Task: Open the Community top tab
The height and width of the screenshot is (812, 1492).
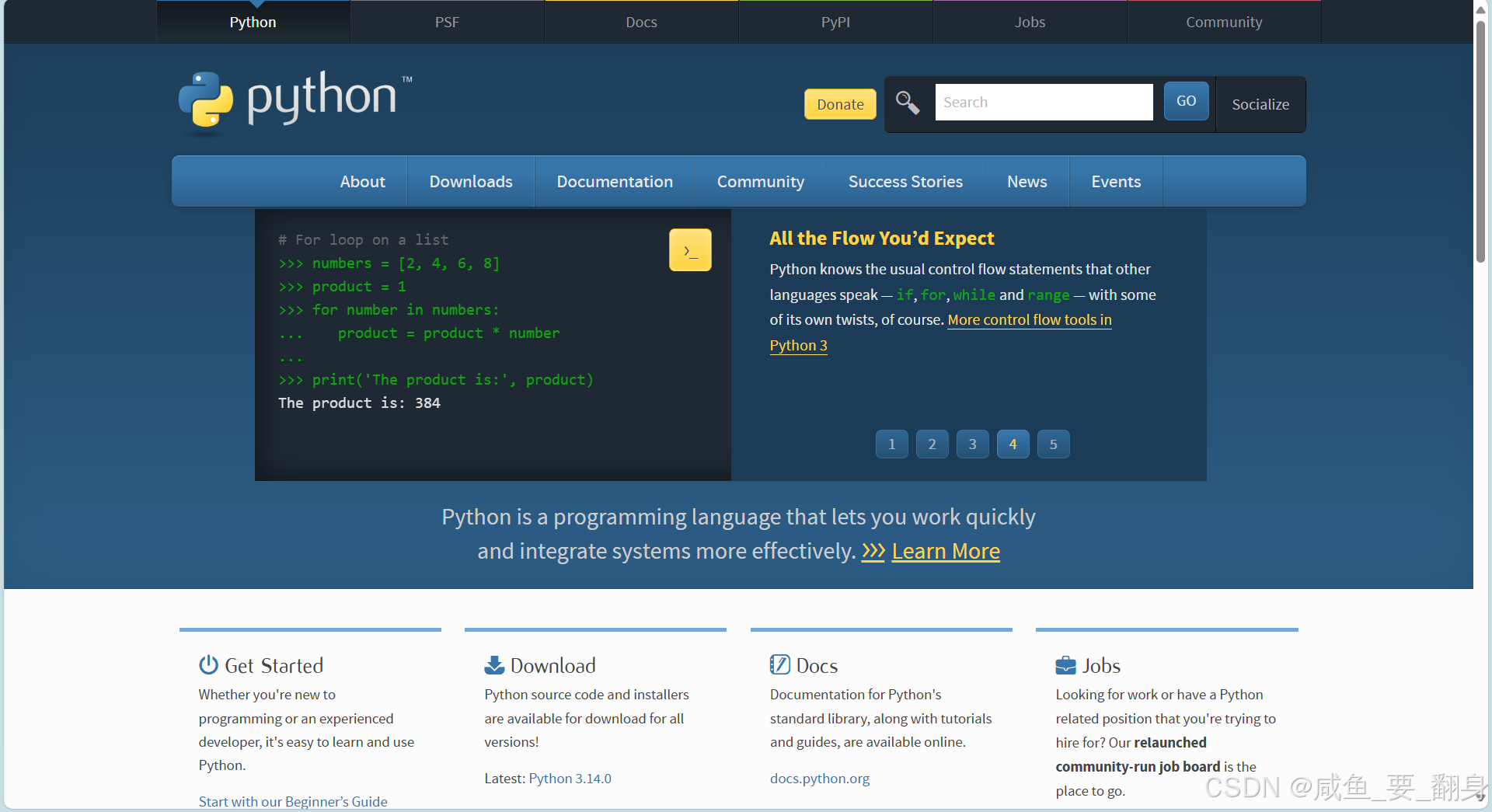Action: pos(1224,22)
